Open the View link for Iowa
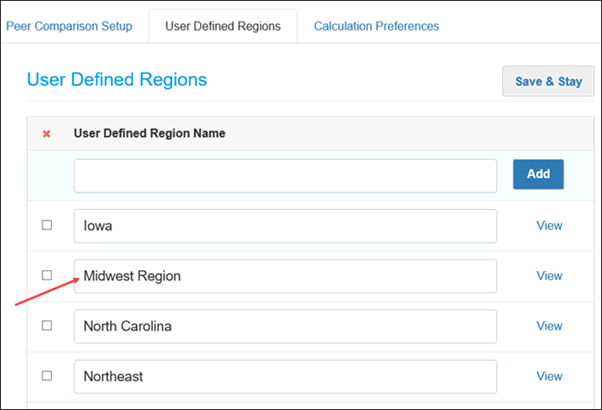602x410 pixels. 549,226
